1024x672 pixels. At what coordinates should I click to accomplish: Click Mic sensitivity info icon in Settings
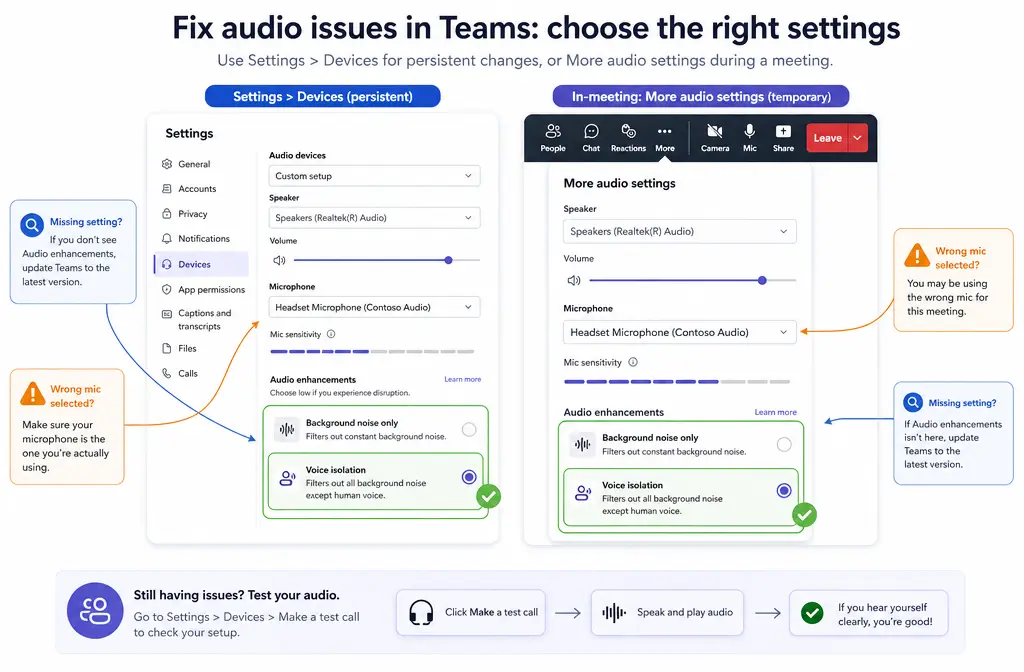click(x=331, y=334)
